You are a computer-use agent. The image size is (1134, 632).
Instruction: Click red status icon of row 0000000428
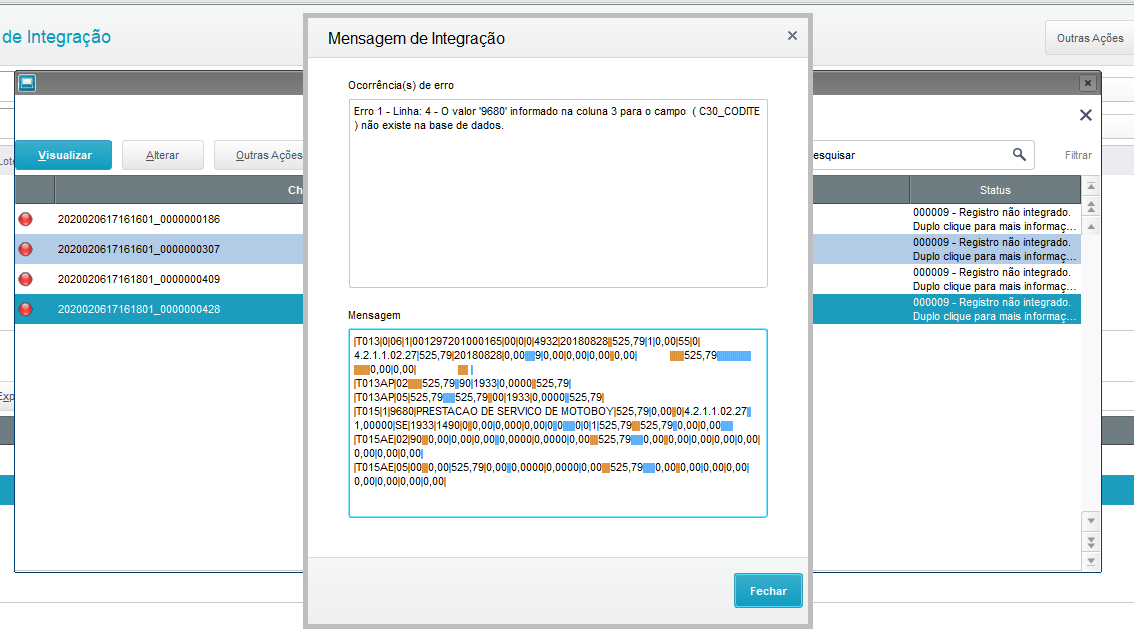(x=25, y=309)
